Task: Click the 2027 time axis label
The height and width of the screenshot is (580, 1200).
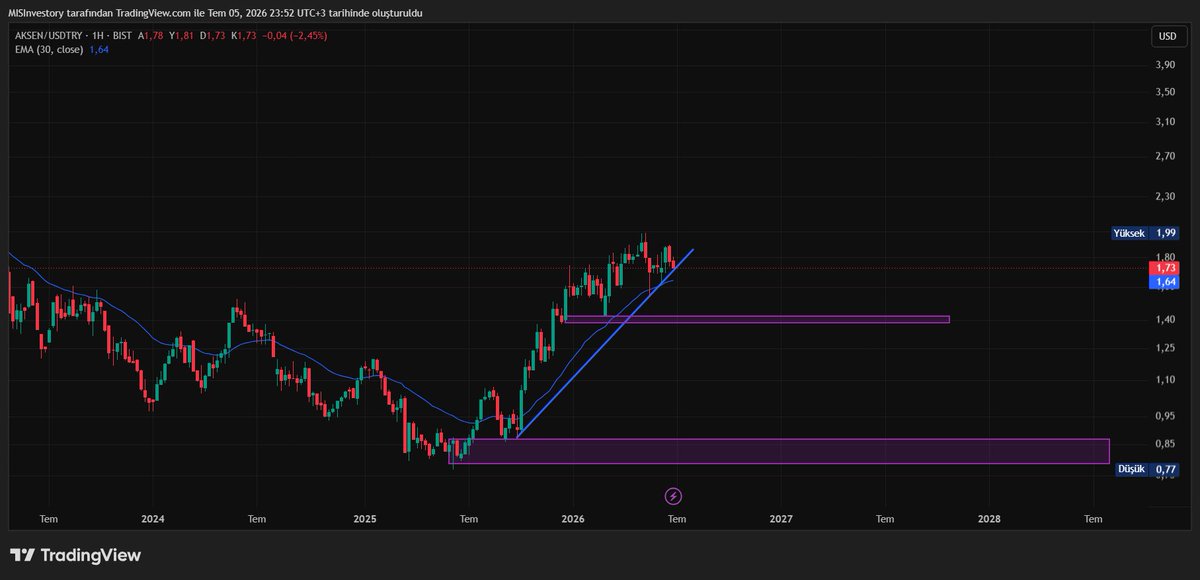Action: [x=782, y=519]
